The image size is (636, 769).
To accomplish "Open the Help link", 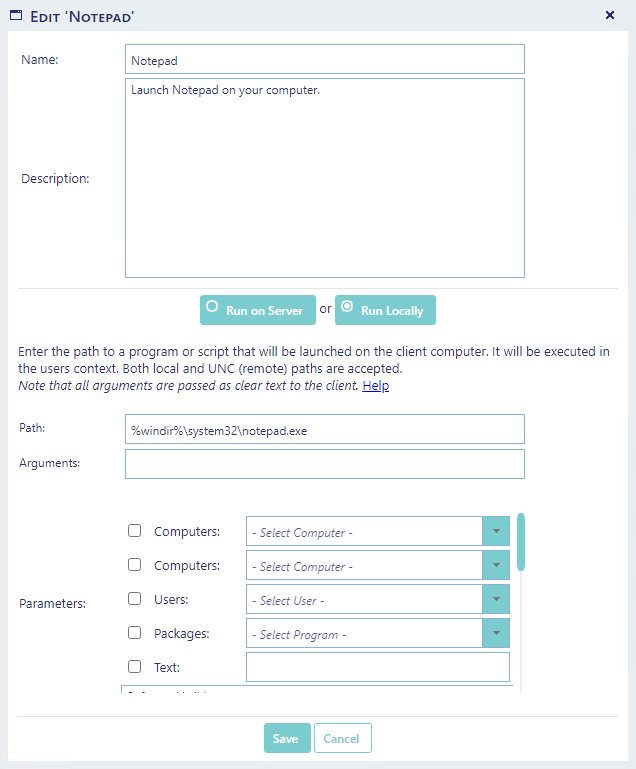I will click(x=376, y=386).
